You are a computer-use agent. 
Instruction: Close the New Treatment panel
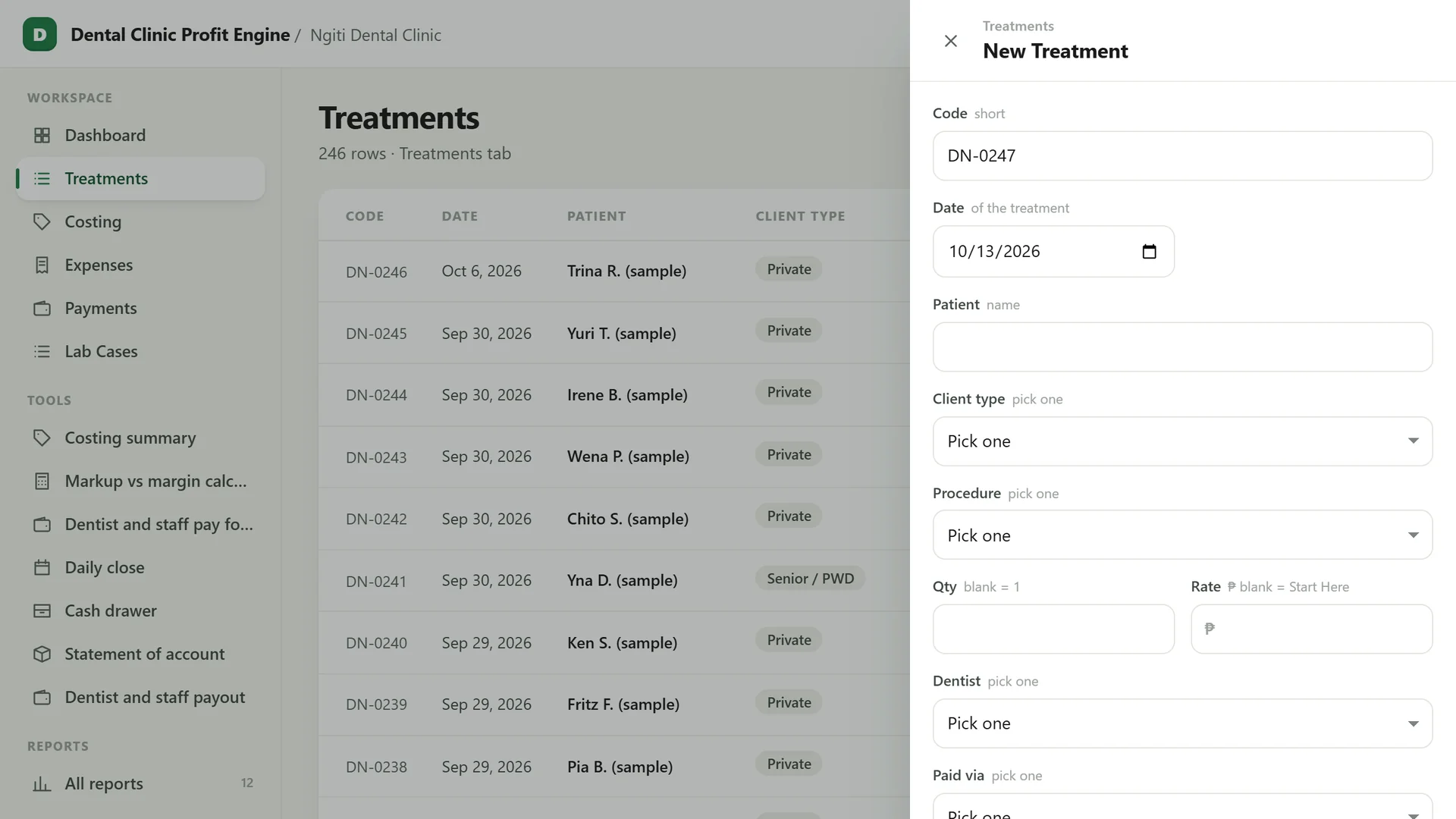[x=950, y=41]
